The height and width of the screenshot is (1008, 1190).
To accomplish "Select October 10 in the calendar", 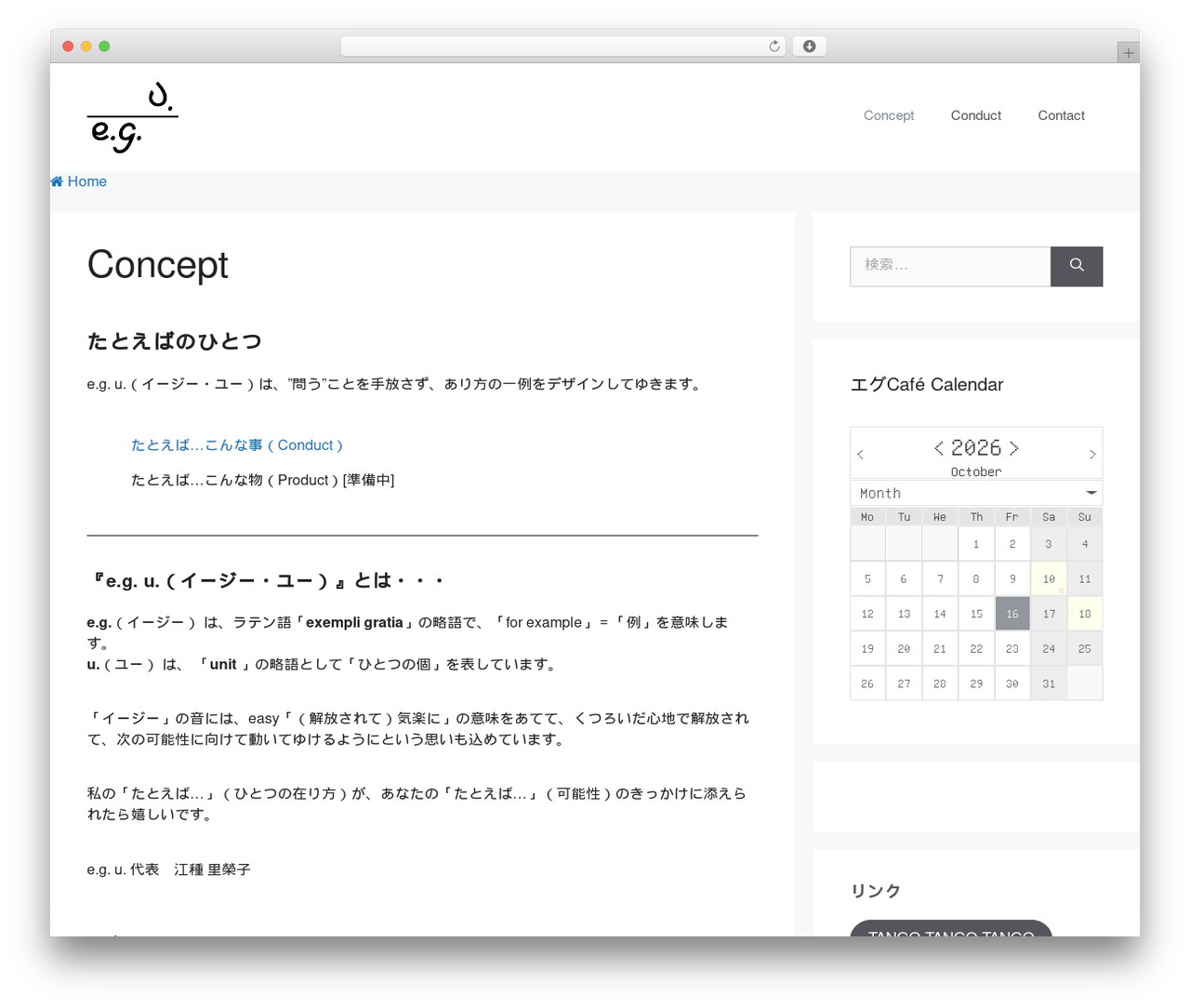I will click(x=1049, y=578).
